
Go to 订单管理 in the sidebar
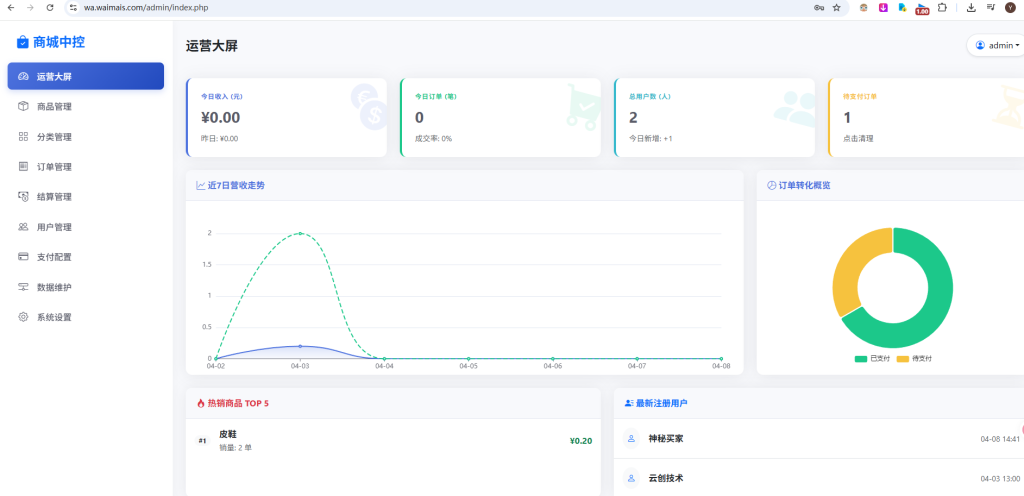click(53, 167)
